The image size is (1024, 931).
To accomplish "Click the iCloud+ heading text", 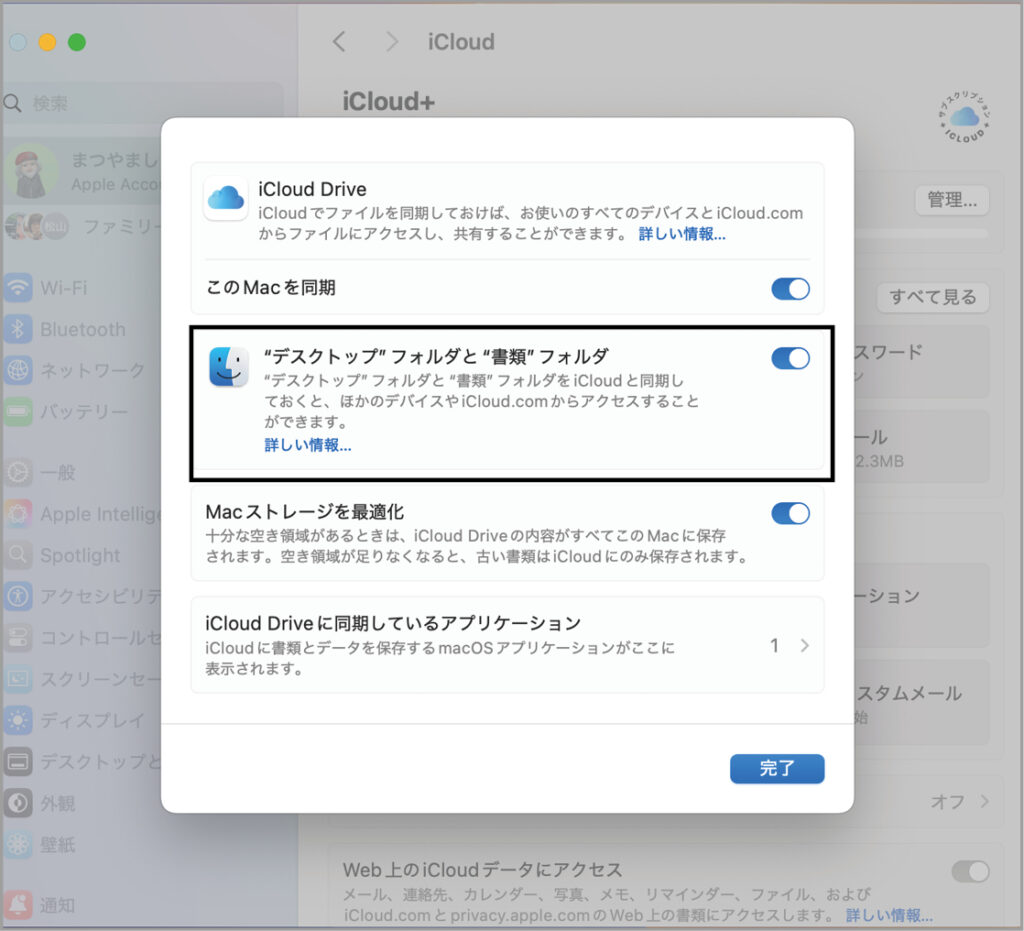I will click(389, 101).
